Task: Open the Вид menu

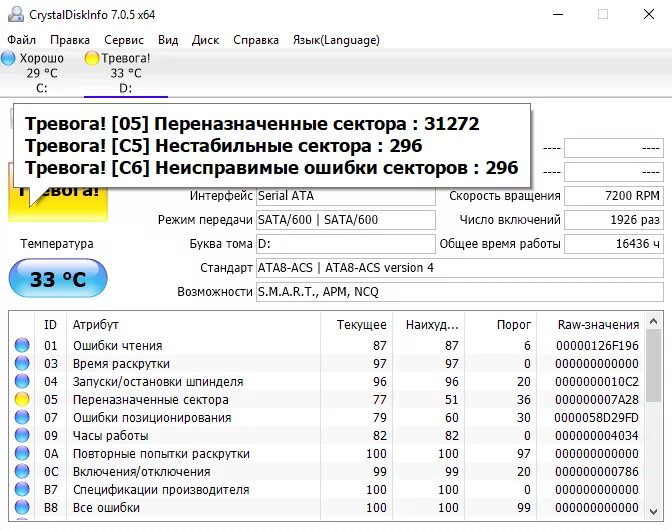Action: pyautogui.click(x=168, y=40)
